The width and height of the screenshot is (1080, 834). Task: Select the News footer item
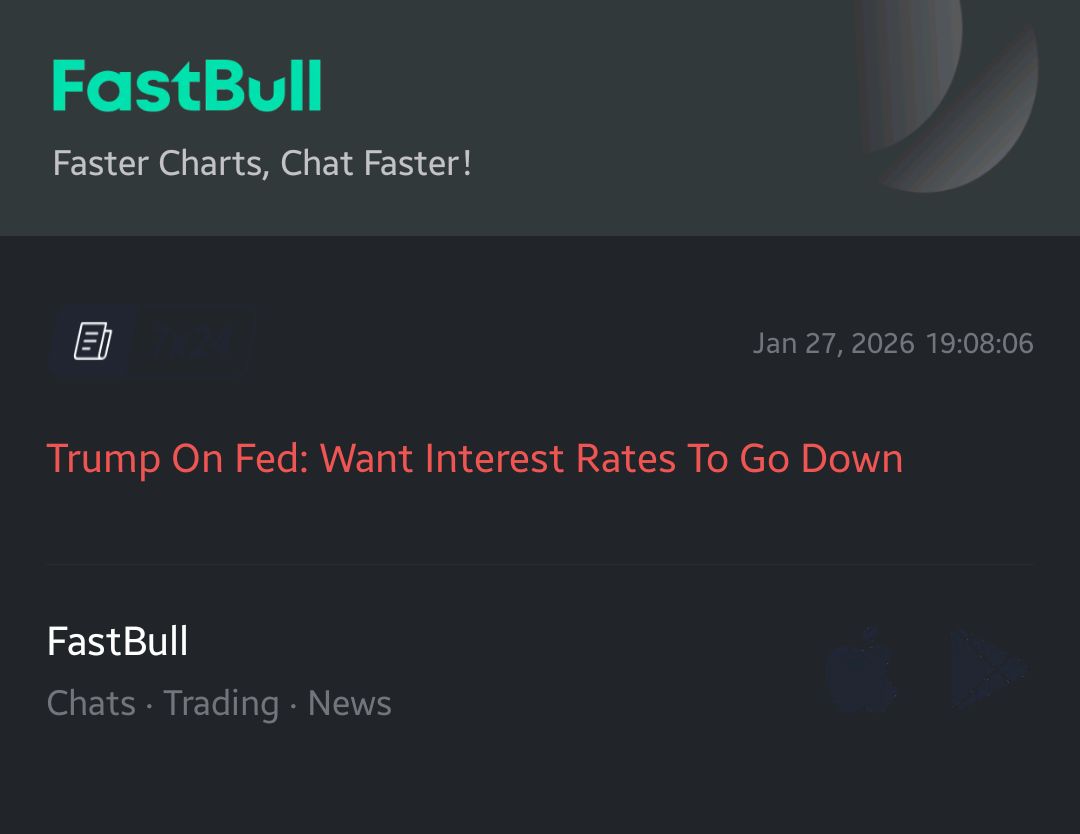pos(350,703)
